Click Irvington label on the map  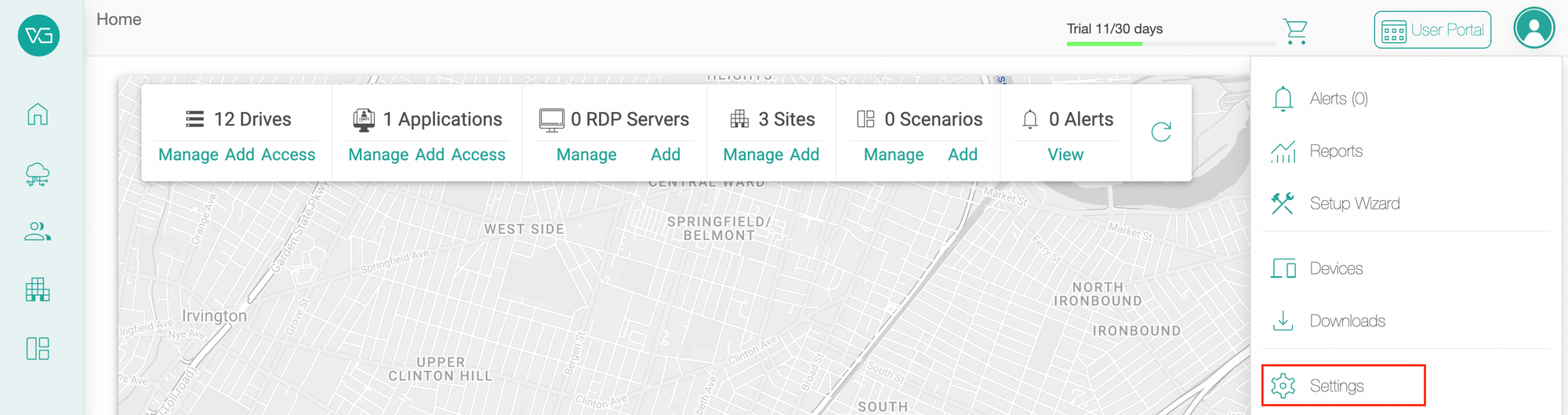tap(214, 315)
